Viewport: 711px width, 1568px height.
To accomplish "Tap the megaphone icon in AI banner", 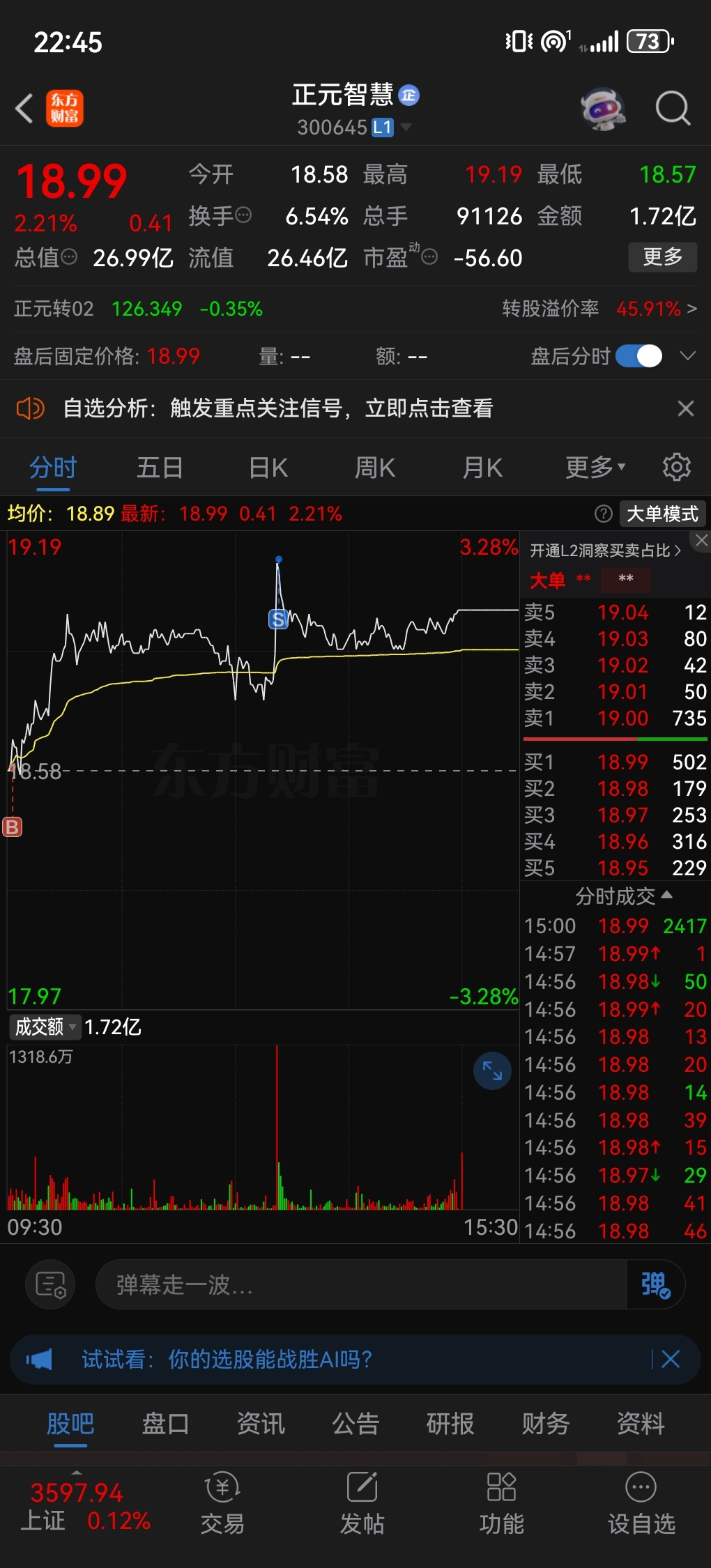I will coord(40,1359).
